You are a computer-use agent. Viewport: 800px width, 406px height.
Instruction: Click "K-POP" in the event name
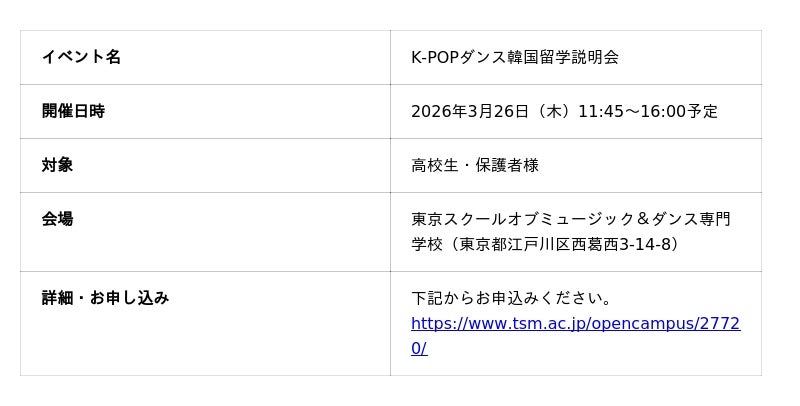coord(435,57)
